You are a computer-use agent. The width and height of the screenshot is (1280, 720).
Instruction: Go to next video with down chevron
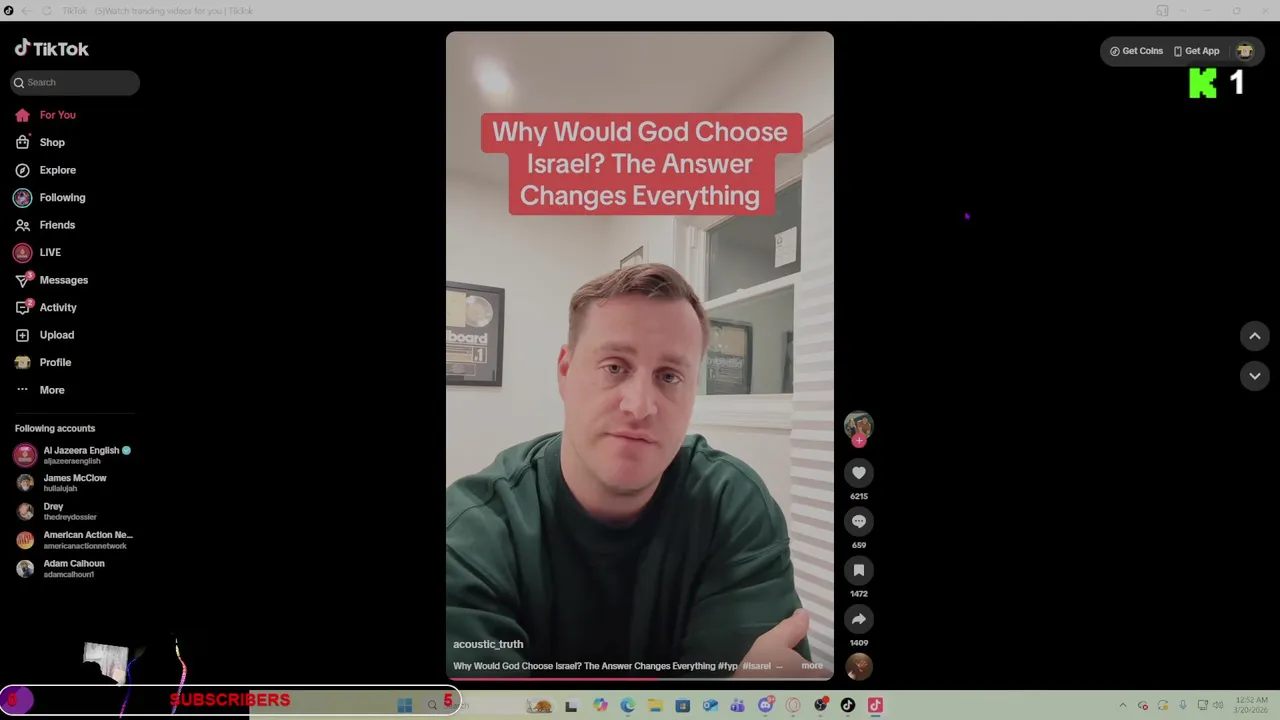(x=1255, y=376)
